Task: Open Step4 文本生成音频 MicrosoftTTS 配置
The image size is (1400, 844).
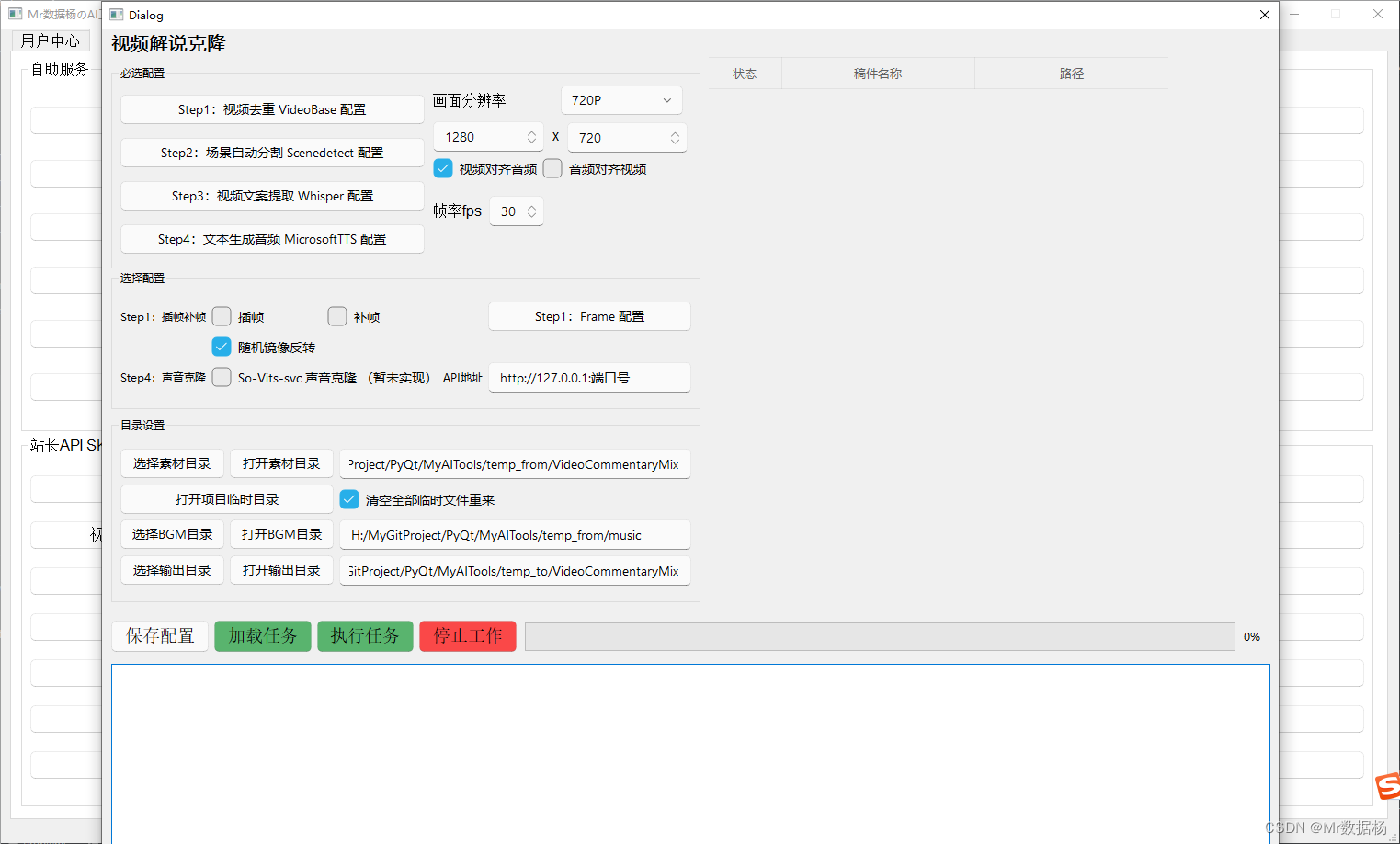Action: coord(272,239)
